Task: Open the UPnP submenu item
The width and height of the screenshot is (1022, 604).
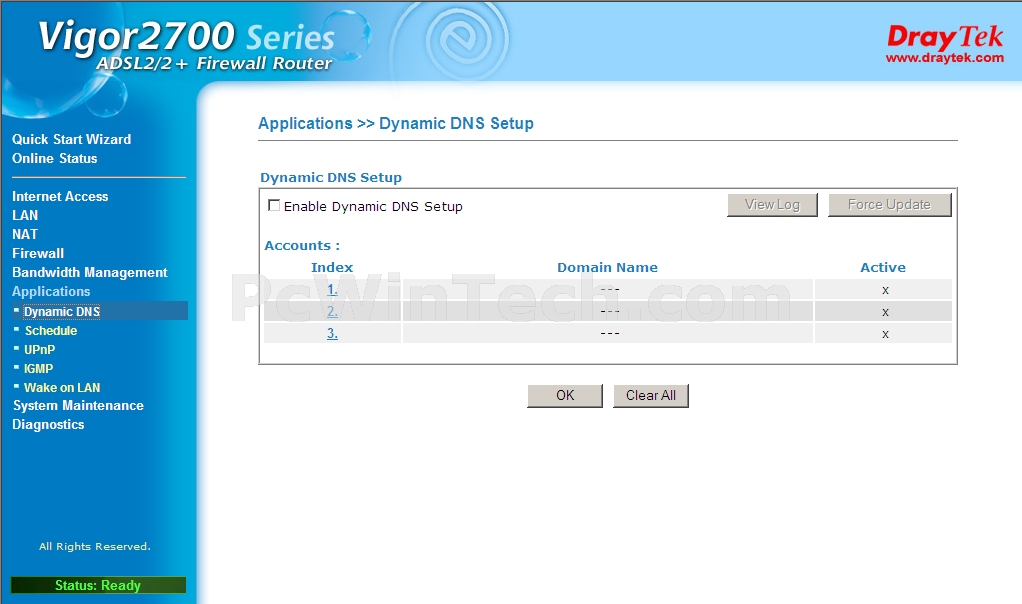Action: pyautogui.click(x=40, y=349)
